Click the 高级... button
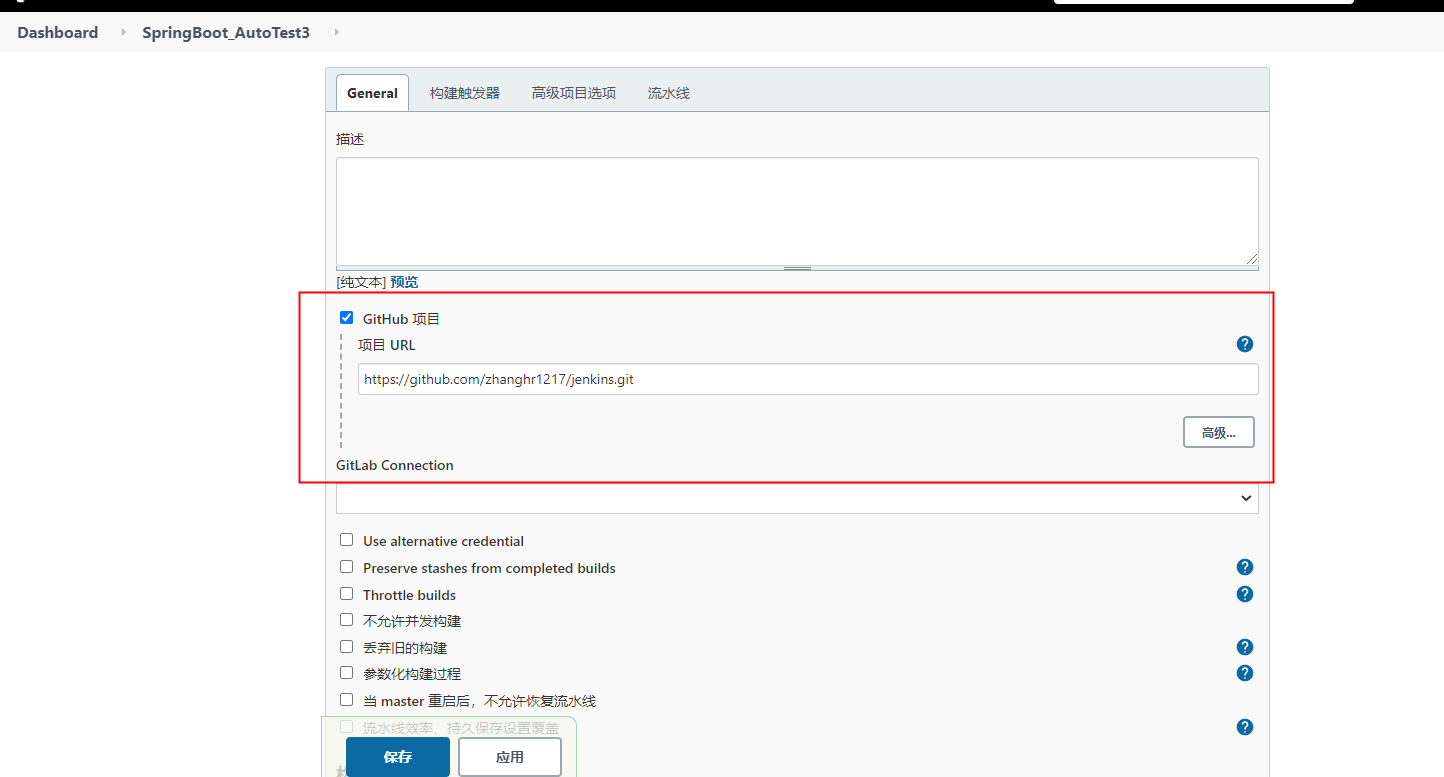This screenshot has width=1444, height=777. pos(1218,431)
